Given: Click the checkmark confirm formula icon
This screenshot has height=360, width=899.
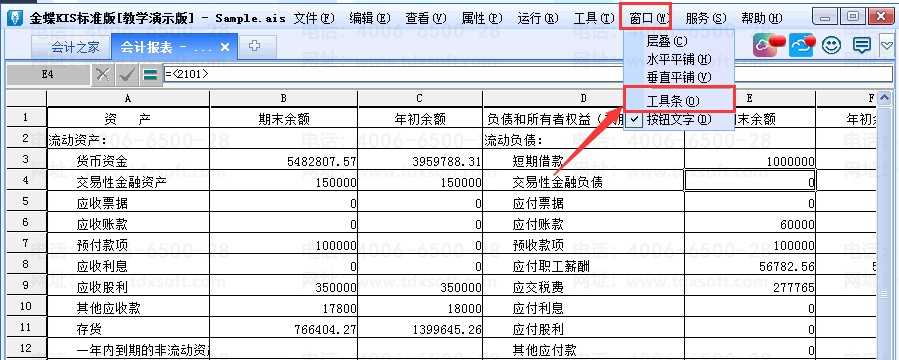Looking at the screenshot, I should (x=126, y=75).
